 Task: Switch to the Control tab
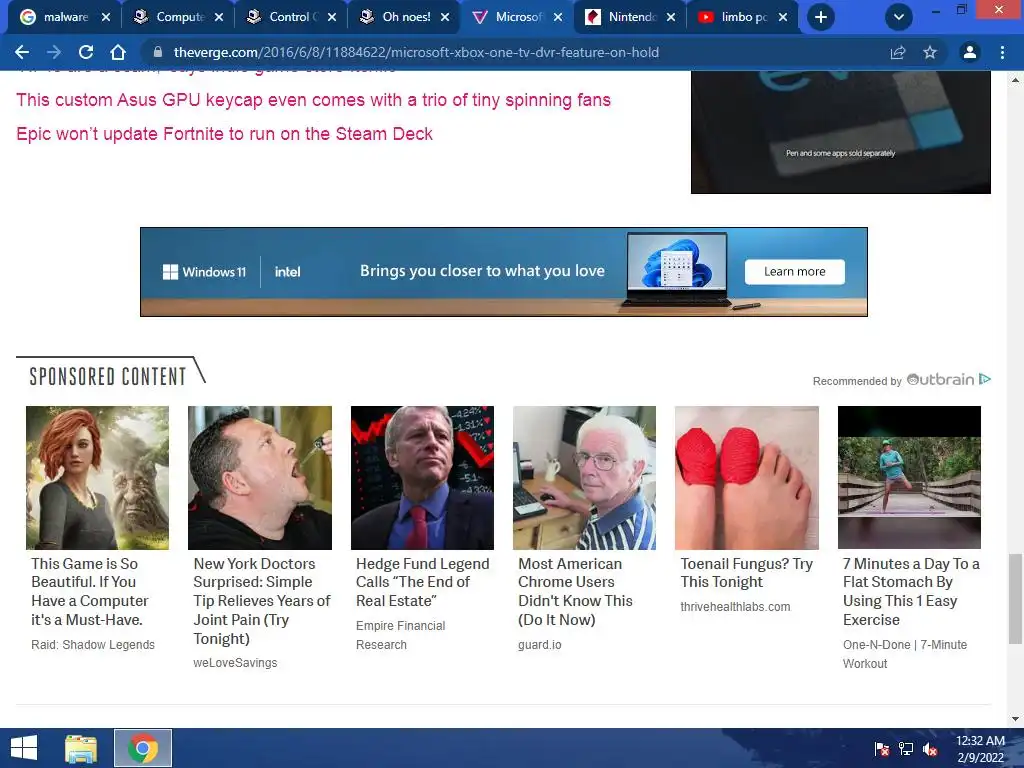pos(283,17)
